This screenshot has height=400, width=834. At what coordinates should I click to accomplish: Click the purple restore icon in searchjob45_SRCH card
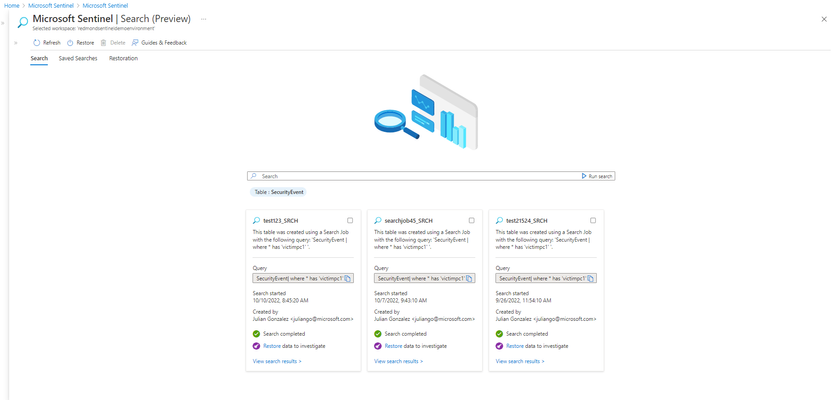coord(378,346)
